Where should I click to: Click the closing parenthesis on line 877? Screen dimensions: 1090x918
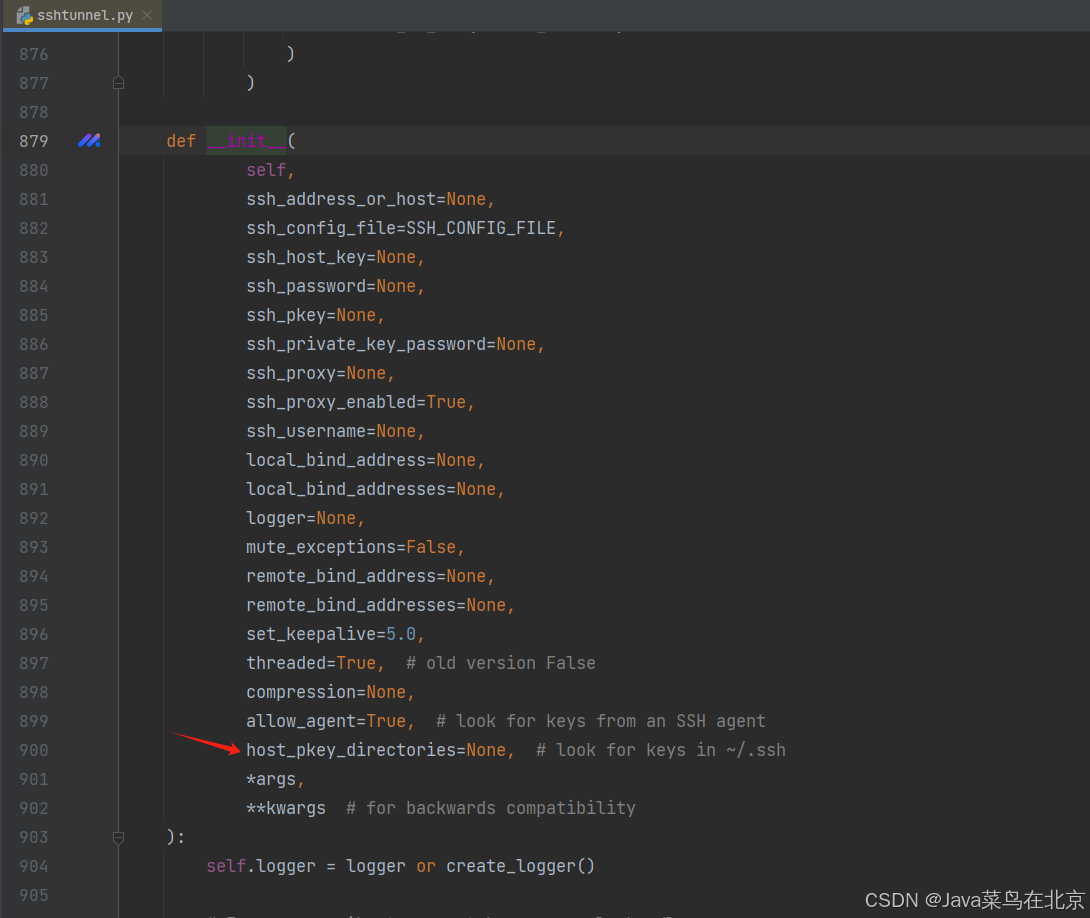tap(251, 83)
